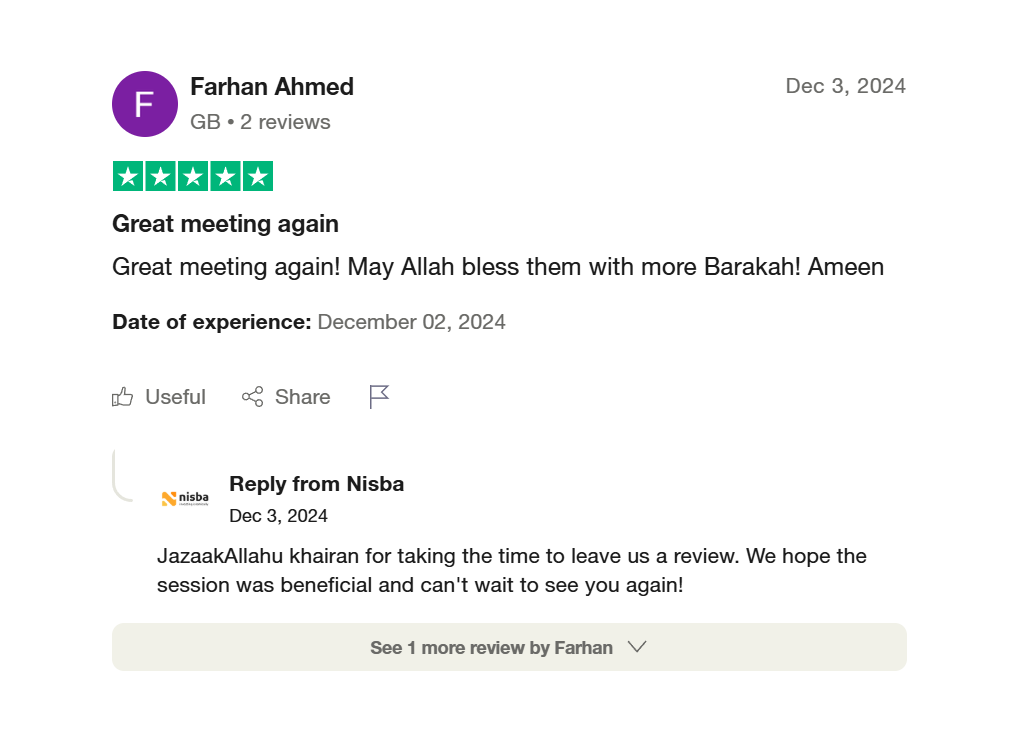Click the purple F avatar circle
This screenshot has width=1035, height=729.
click(x=145, y=104)
